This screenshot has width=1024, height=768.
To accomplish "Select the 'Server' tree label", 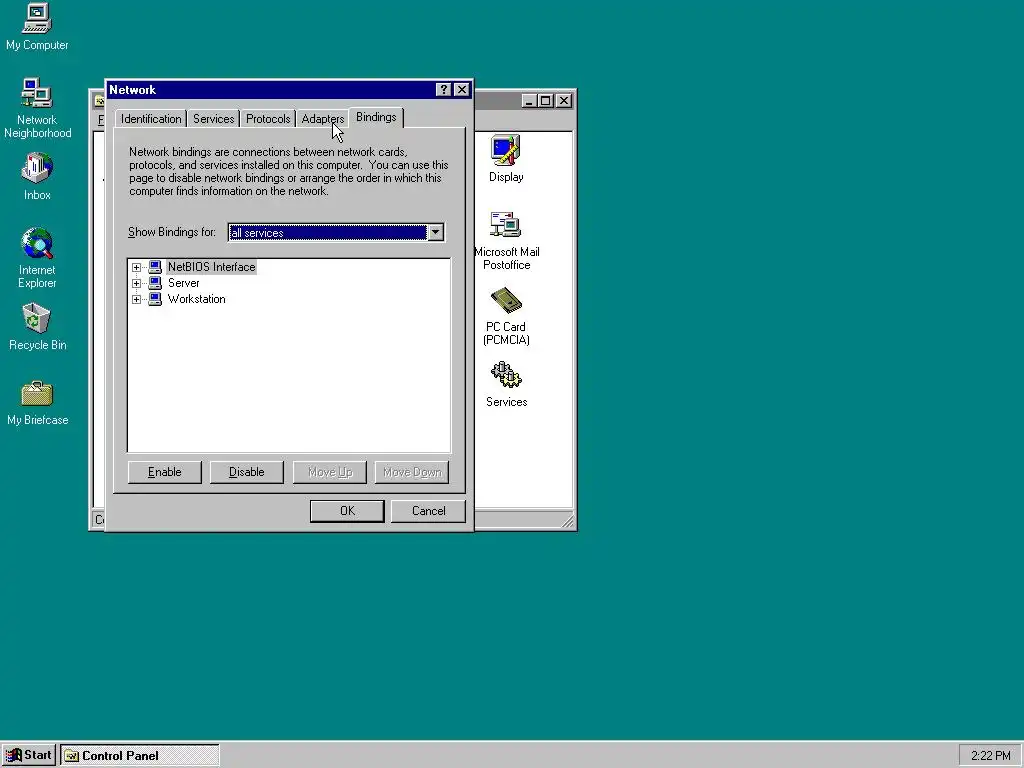I will tap(184, 283).
